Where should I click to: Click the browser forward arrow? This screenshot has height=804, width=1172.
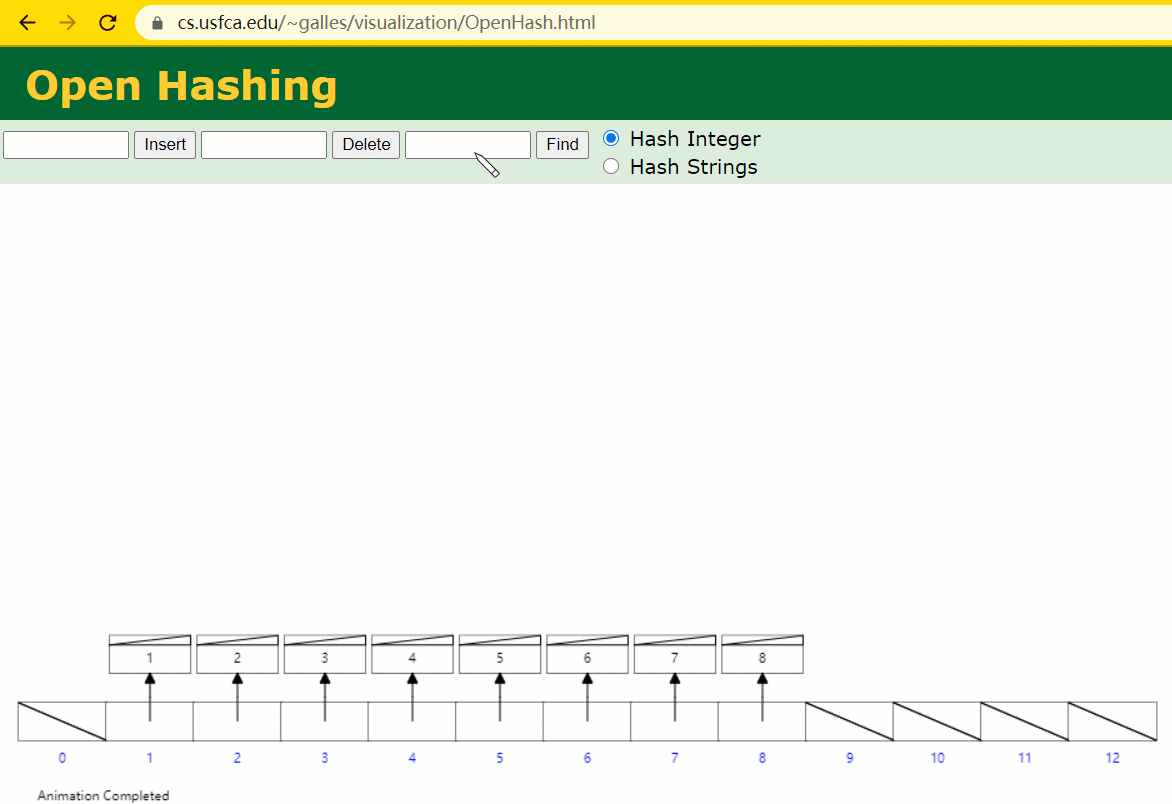[x=68, y=22]
